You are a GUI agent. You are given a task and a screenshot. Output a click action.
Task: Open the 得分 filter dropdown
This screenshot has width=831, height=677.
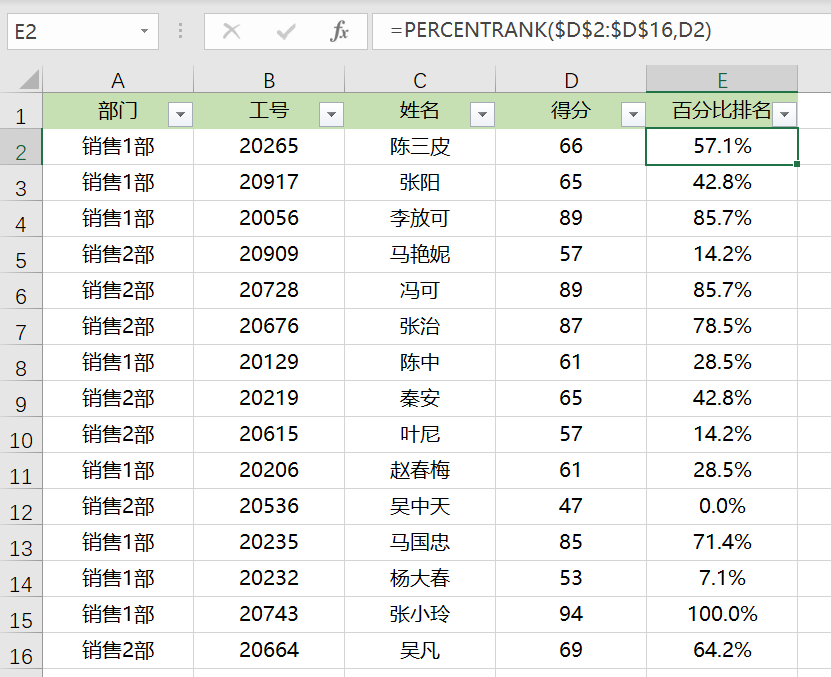[x=633, y=114]
